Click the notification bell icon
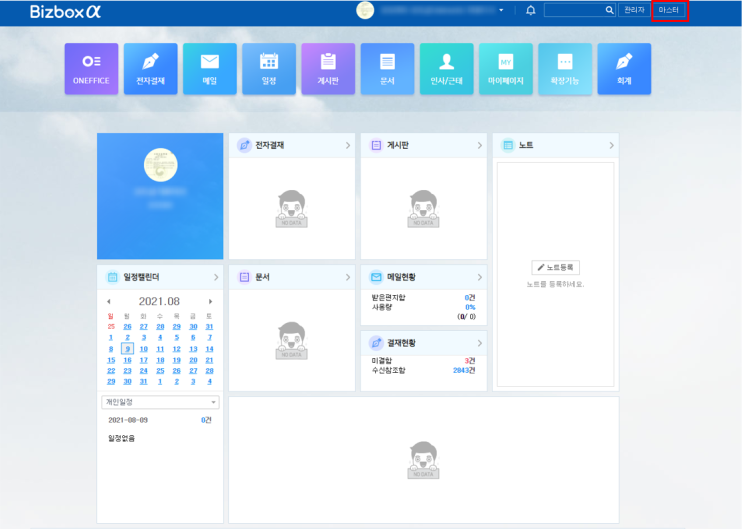 point(531,10)
